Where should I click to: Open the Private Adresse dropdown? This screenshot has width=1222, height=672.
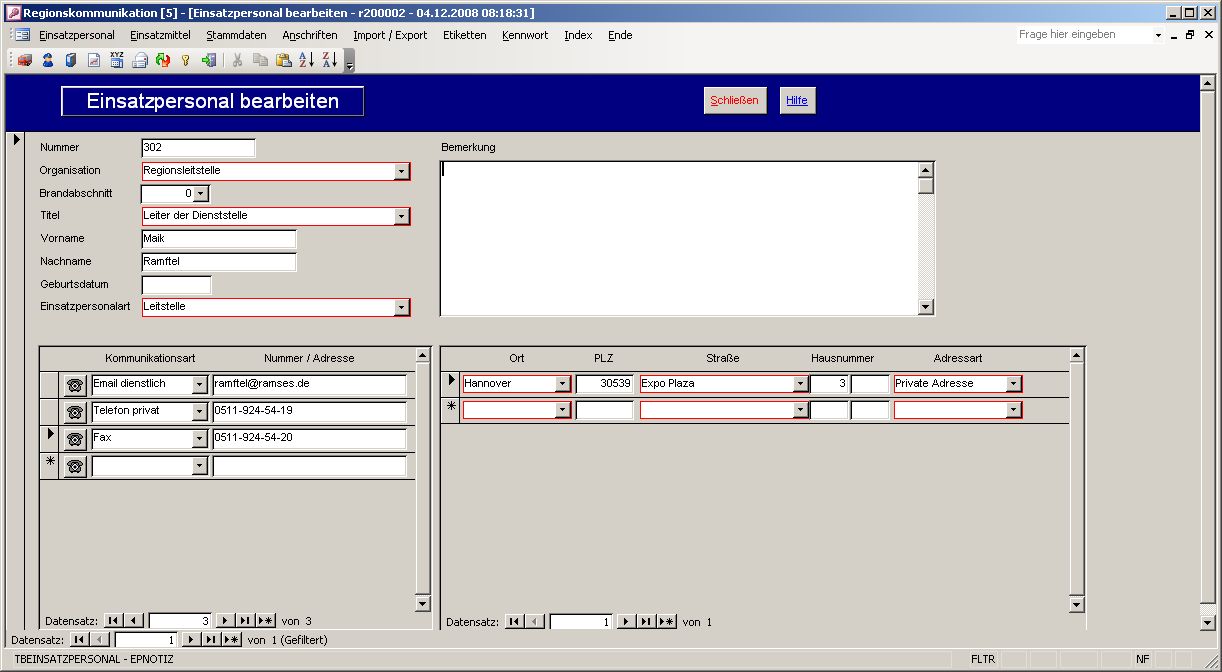[x=1014, y=384]
